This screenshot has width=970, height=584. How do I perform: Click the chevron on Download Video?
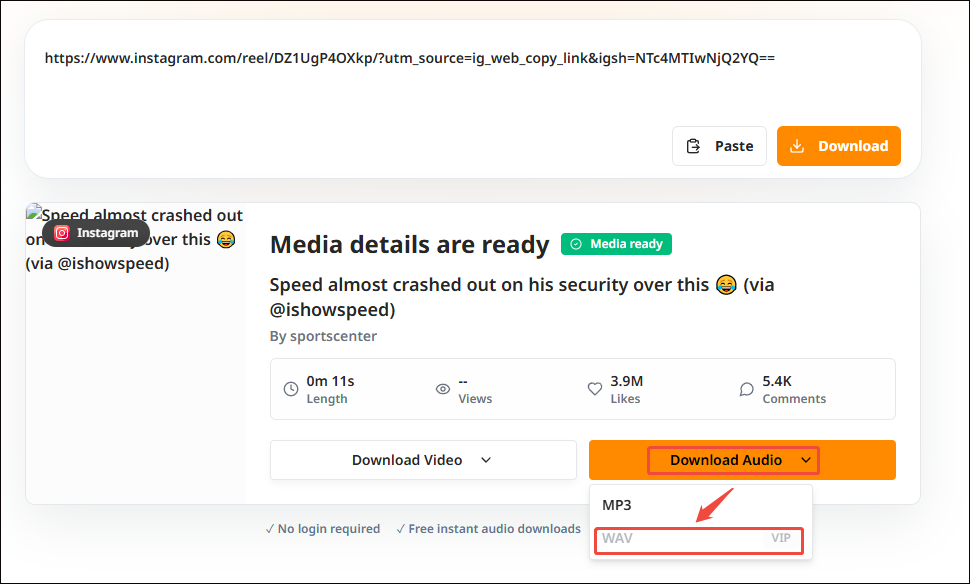[x=486, y=460]
